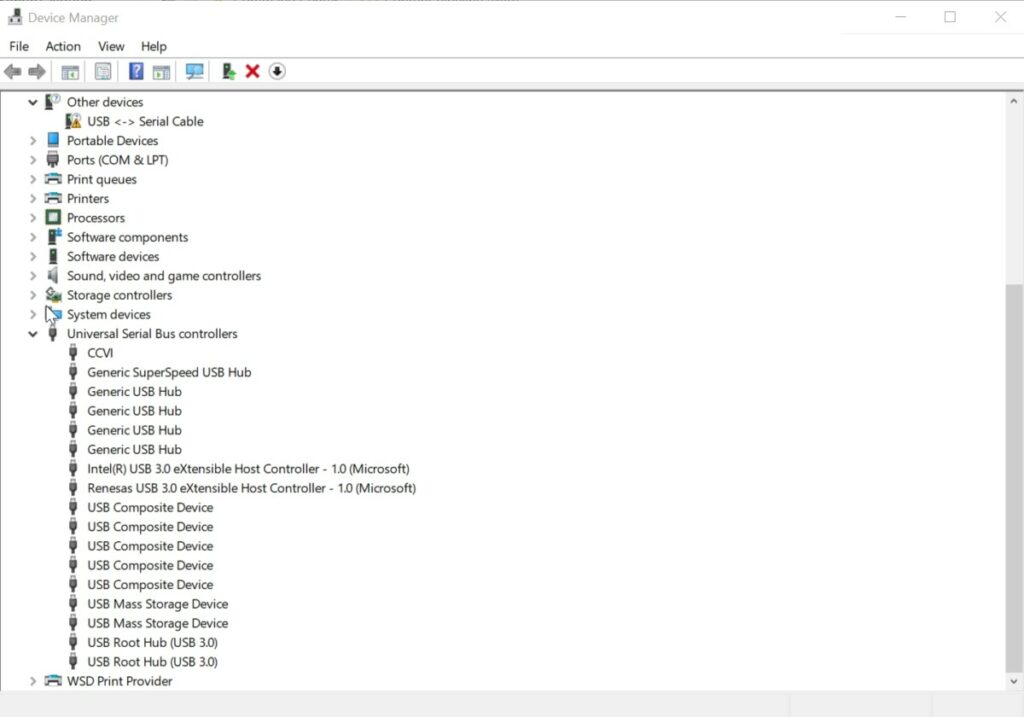This screenshot has height=717, width=1024.
Task: Click the red X Uninstall device icon
Action: click(x=252, y=71)
